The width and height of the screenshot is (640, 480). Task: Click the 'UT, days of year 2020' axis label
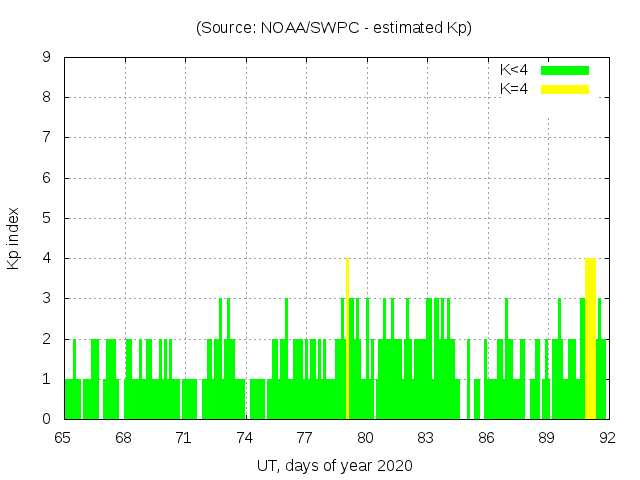click(x=334, y=465)
